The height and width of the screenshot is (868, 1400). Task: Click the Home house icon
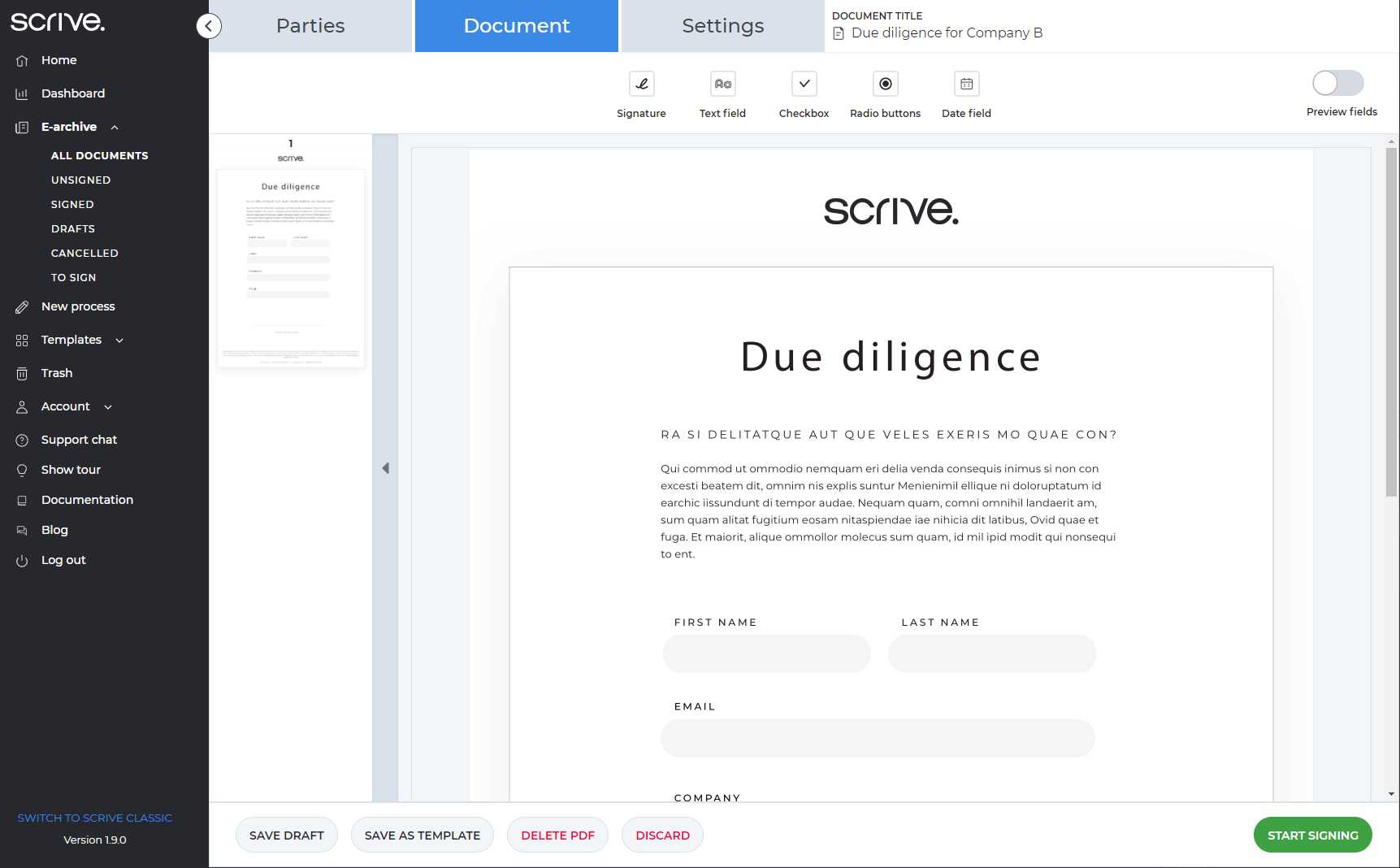point(22,60)
